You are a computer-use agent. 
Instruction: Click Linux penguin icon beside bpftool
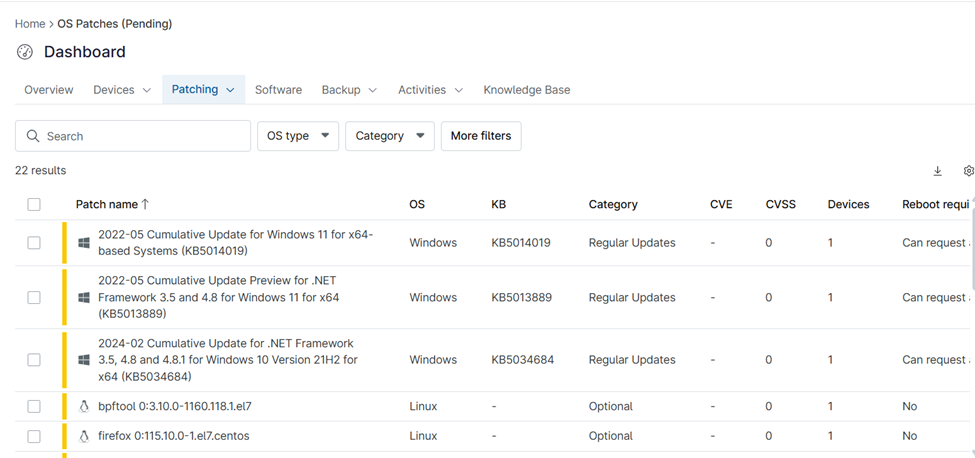pos(84,406)
